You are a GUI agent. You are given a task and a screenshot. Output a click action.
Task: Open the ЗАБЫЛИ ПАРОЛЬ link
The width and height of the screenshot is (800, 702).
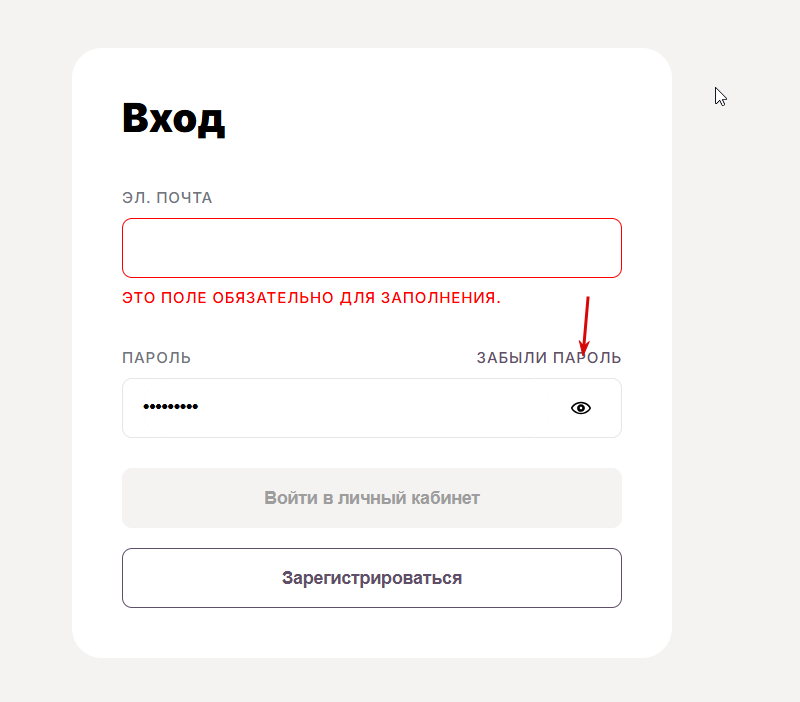tap(548, 358)
